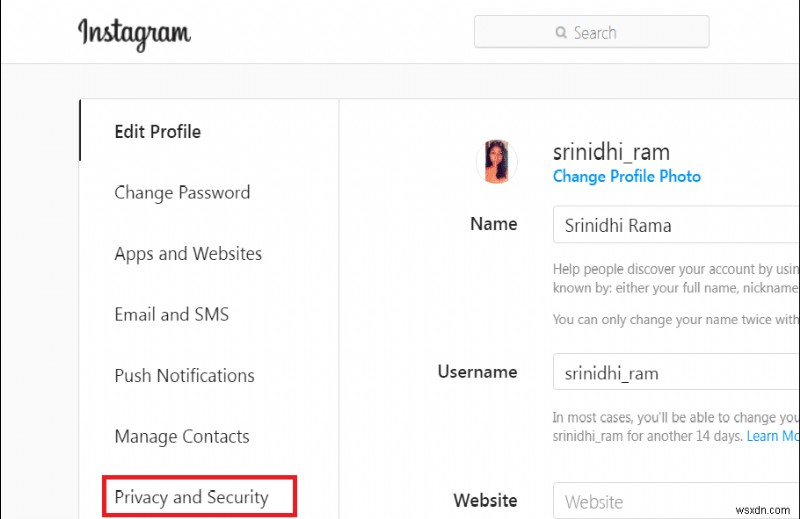Click the srinidhi_ram heading beside the avatar
Viewport: 800px width, 519px height.
point(611,152)
